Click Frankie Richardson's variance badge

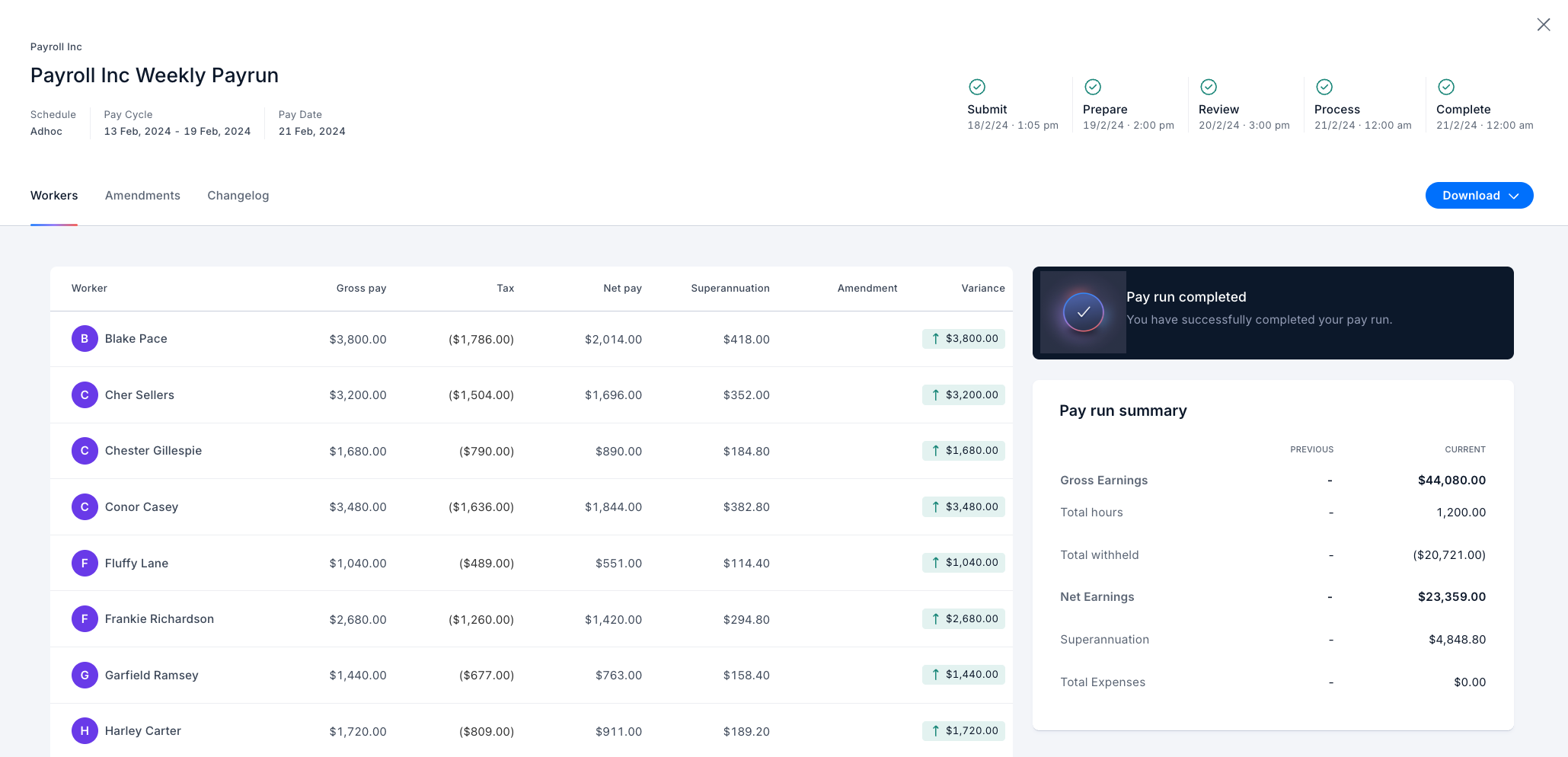[963, 619]
